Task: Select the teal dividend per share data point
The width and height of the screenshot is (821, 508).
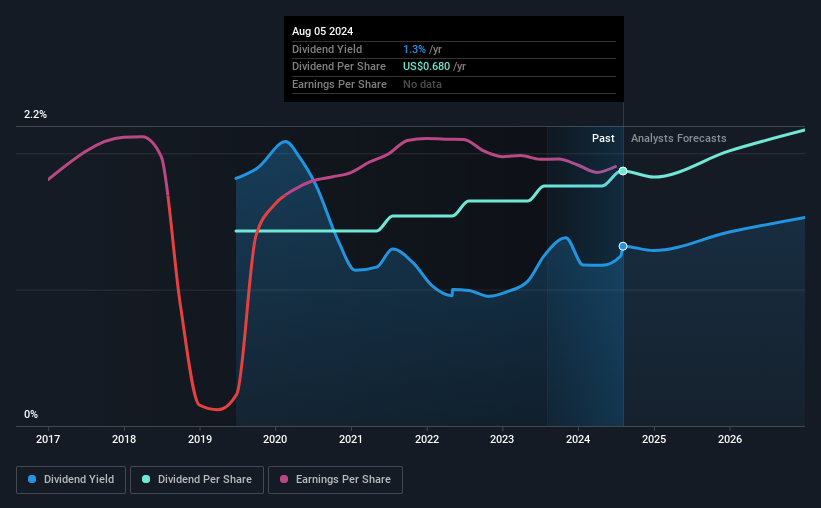Action: pyautogui.click(x=623, y=171)
